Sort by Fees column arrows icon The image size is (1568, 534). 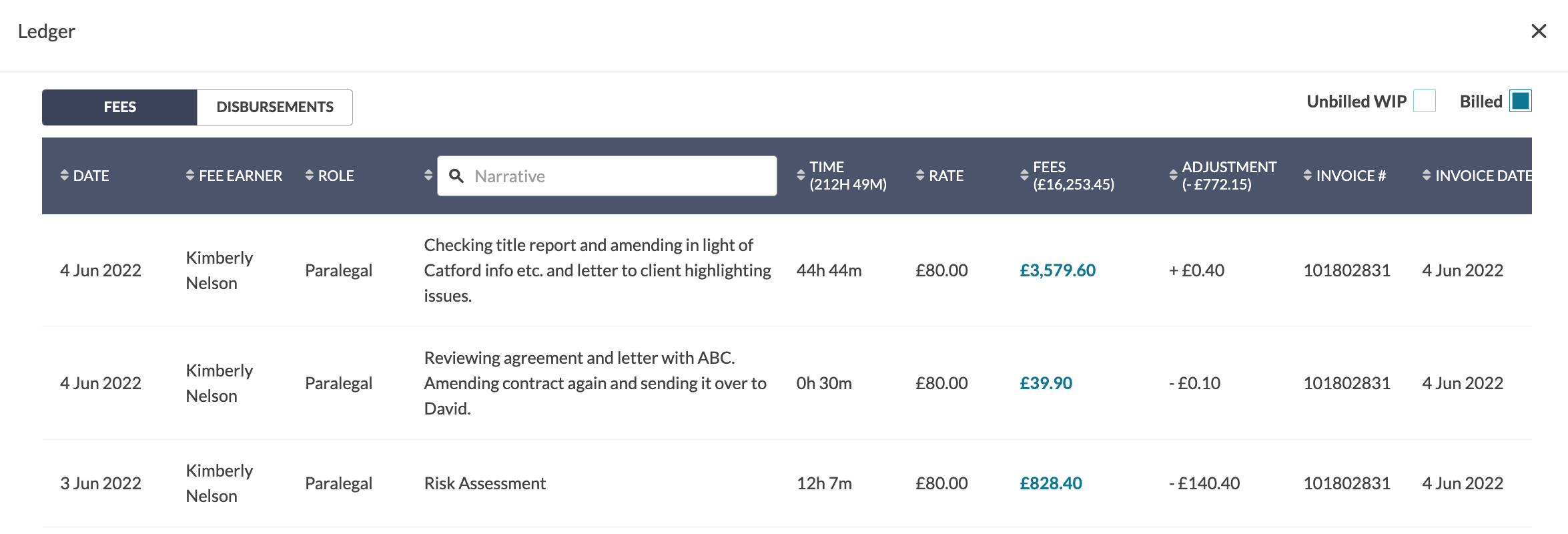1024,176
